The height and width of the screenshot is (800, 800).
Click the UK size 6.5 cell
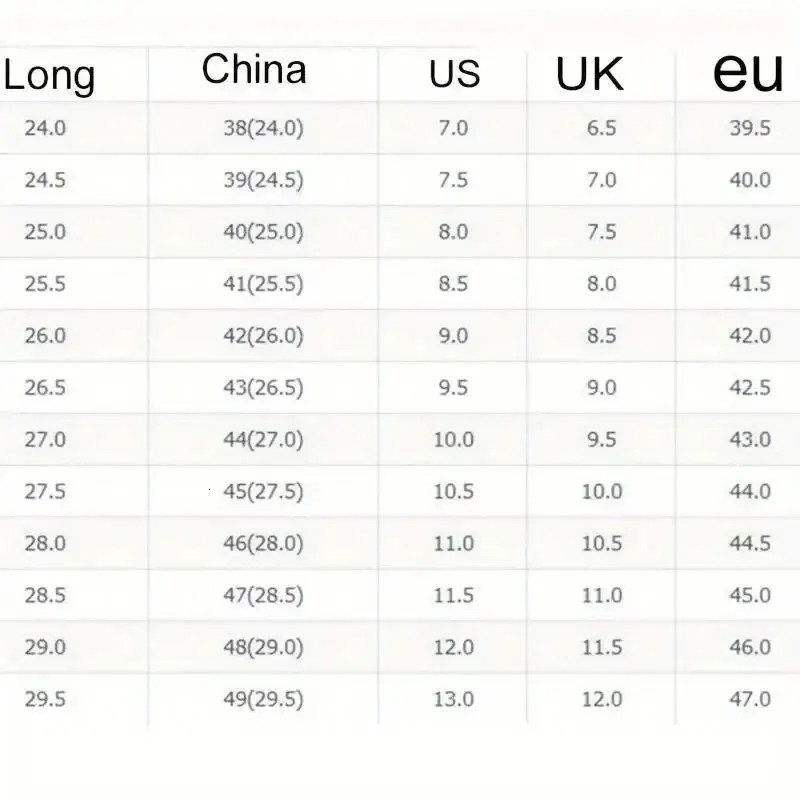(x=601, y=128)
